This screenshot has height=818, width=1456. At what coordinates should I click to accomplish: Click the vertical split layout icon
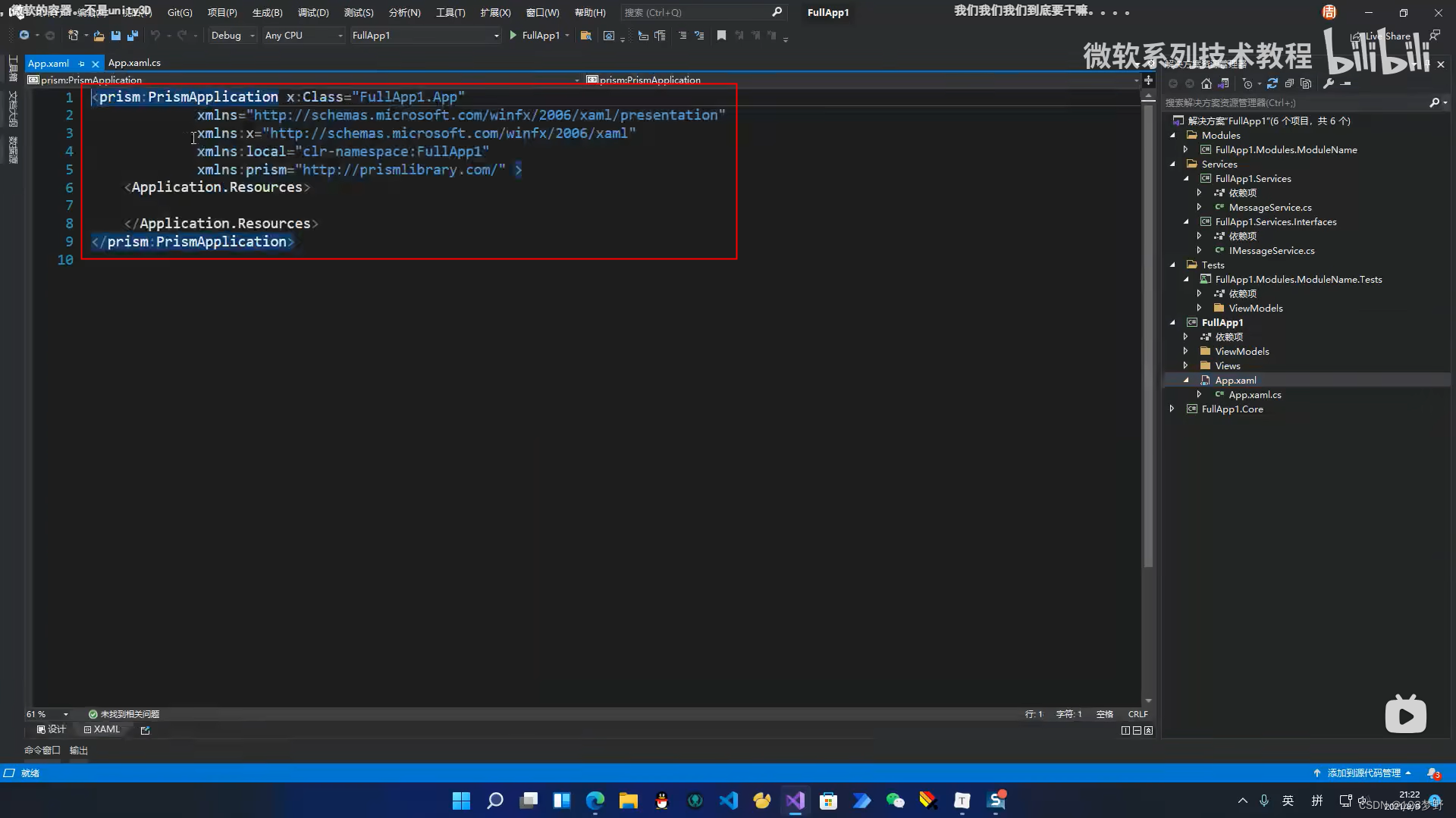point(1125,730)
